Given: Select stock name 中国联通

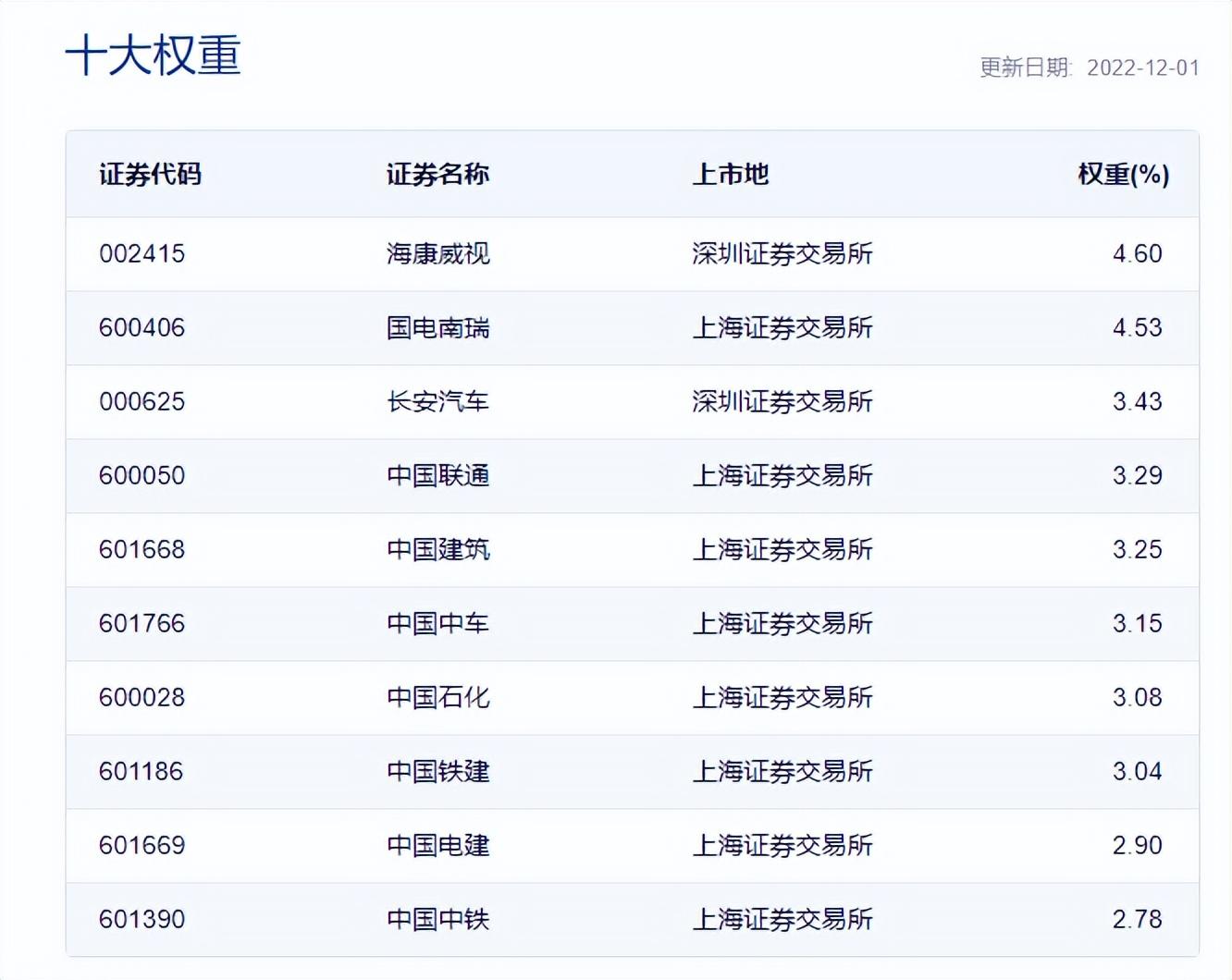Looking at the screenshot, I should point(437,475).
